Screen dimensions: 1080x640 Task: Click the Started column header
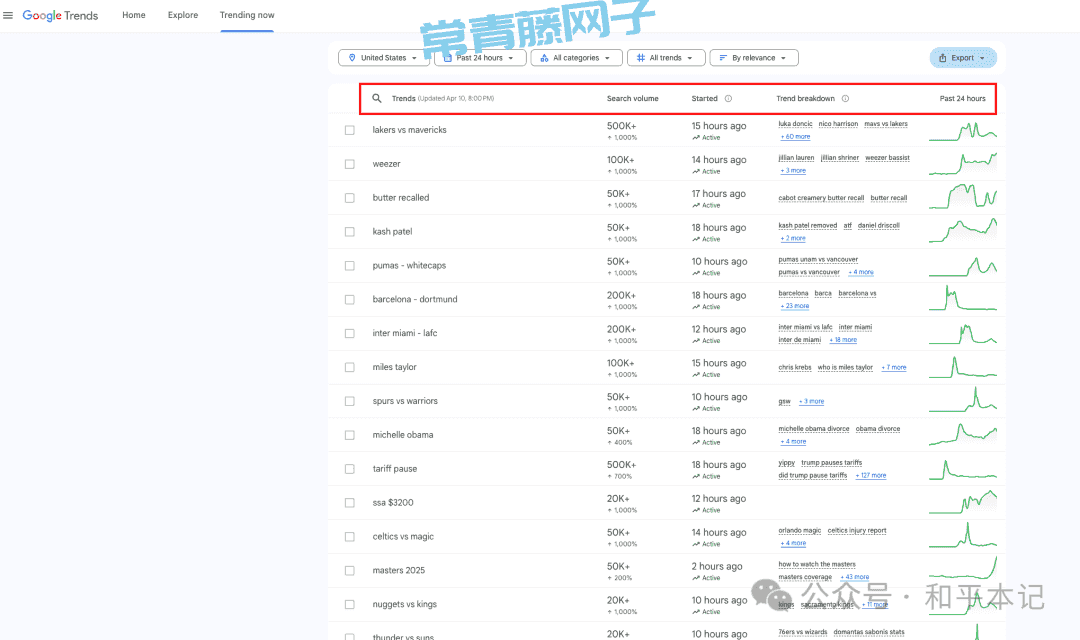click(705, 99)
